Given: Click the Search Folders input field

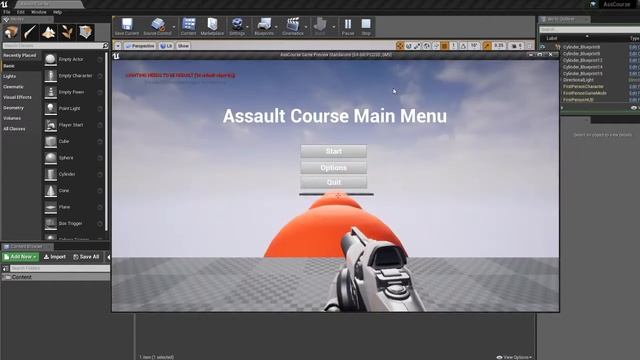Looking at the screenshot, I should pyautogui.click(x=59, y=268).
